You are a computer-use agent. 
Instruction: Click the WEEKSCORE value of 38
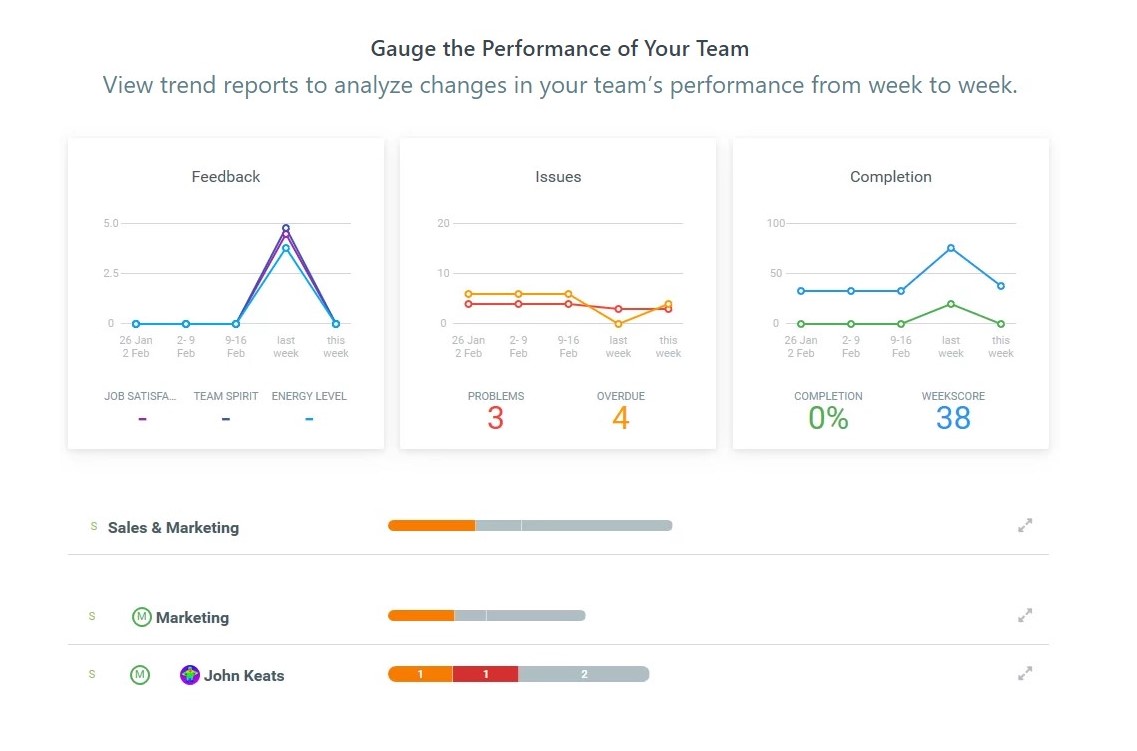[951, 418]
